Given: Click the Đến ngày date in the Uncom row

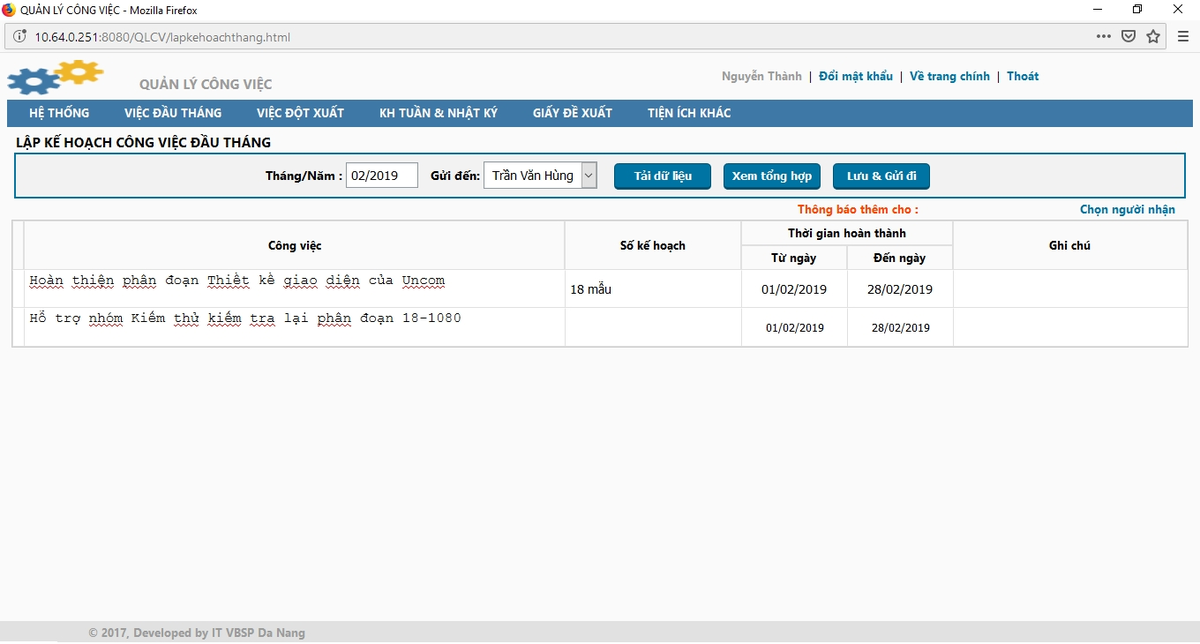Looking at the screenshot, I should pyautogui.click(x=900, y=290).
